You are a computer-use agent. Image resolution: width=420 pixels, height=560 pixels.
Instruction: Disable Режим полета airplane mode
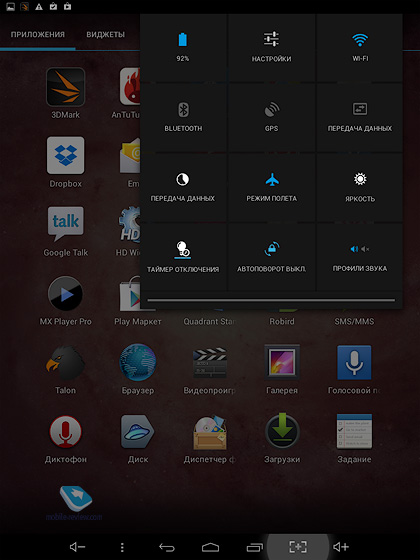(271, 188)
